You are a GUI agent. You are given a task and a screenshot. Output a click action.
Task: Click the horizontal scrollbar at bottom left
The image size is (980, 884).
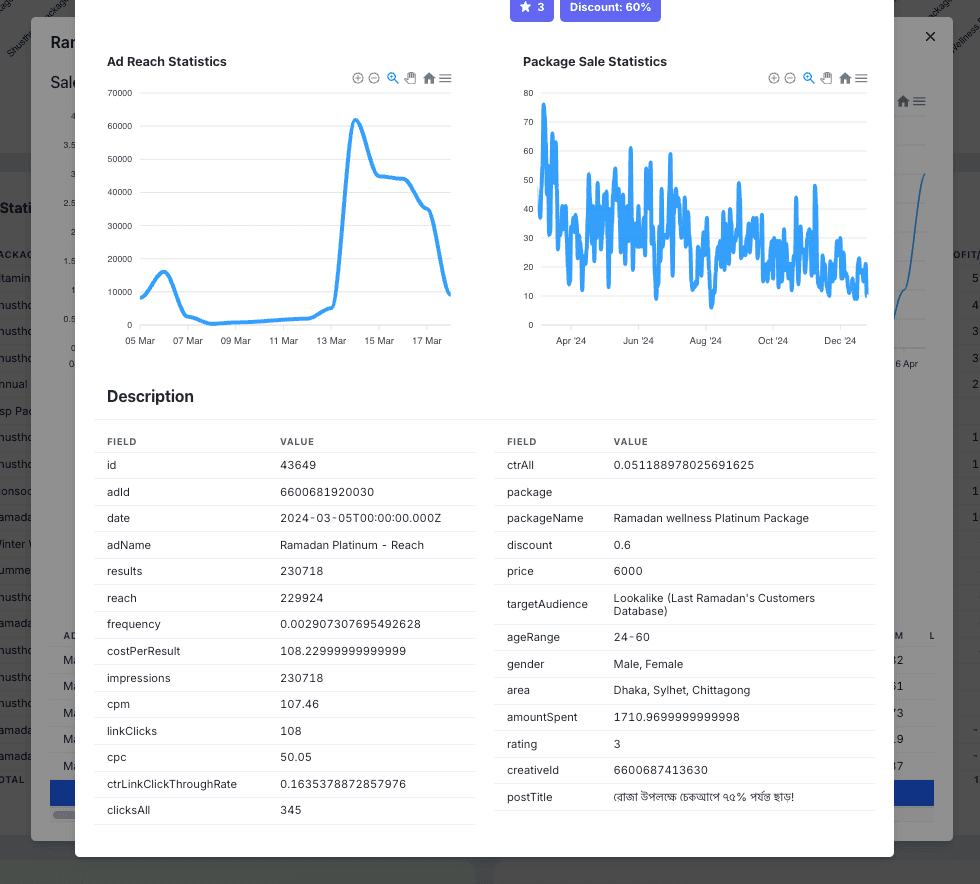point(63,815)
